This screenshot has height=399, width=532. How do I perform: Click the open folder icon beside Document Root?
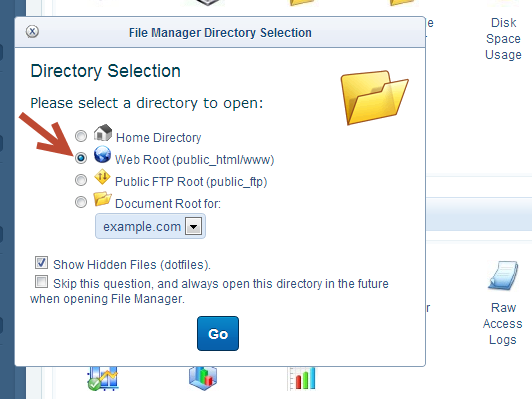tap(102, 199)
